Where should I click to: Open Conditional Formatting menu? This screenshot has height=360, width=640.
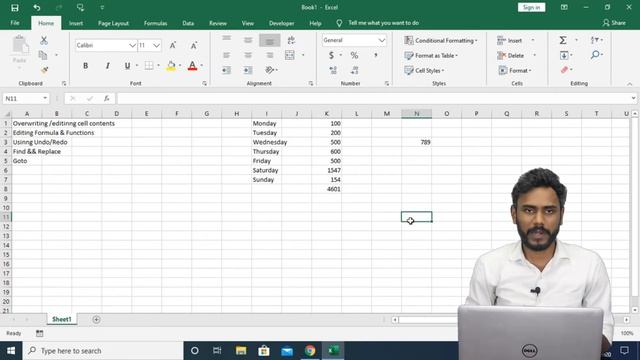440,40
